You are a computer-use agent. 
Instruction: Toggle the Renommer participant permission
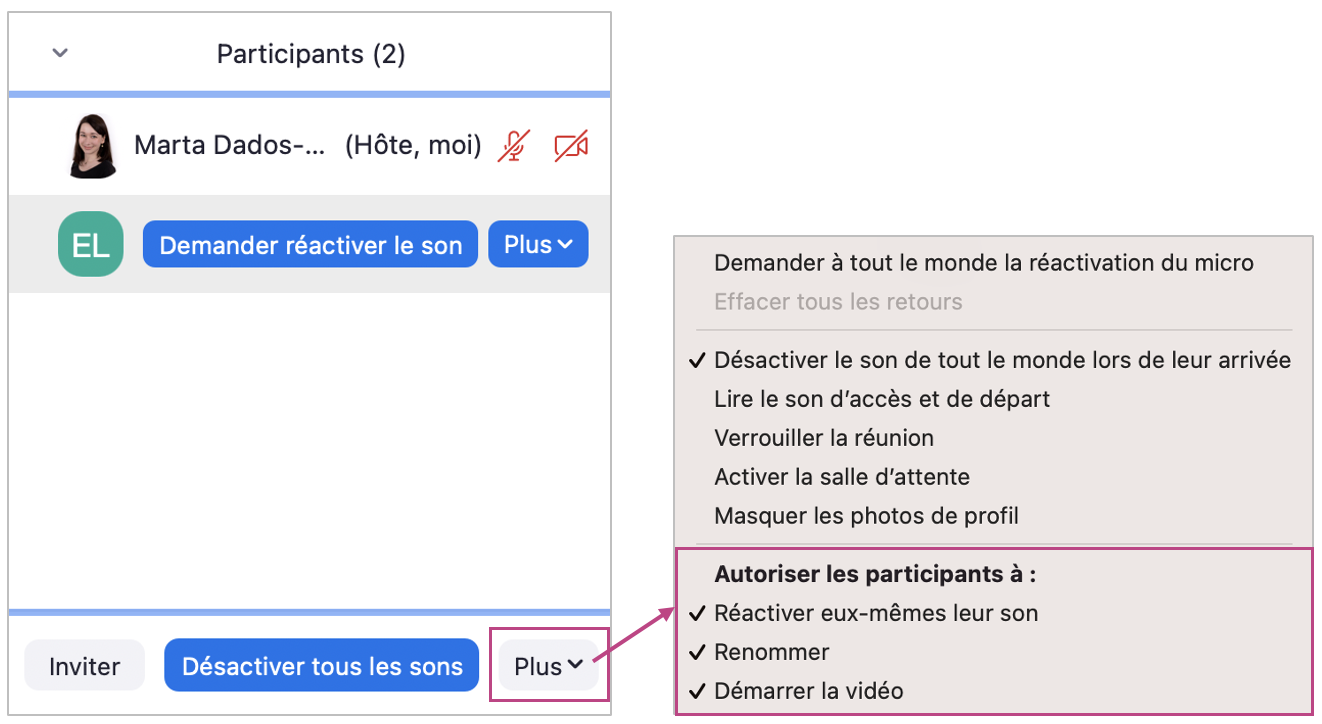[771, 652]
